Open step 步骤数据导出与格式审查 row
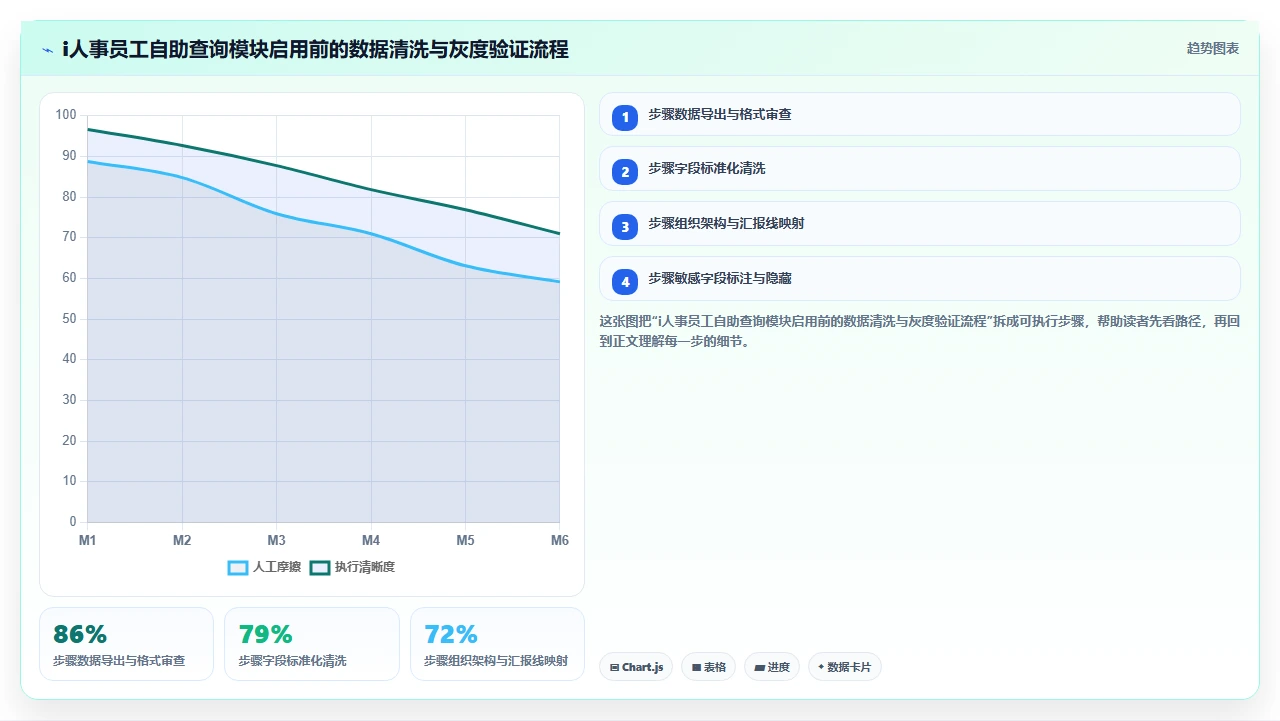The width and height of the screenshot is (1280, 721). pyautogui.click(x=920, y=114)
